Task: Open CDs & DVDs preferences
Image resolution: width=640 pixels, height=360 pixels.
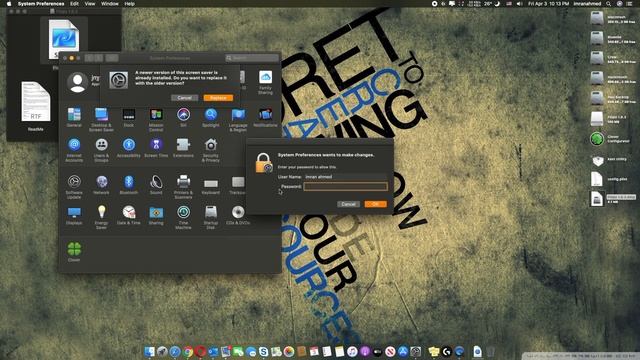Action: (238, 215)
